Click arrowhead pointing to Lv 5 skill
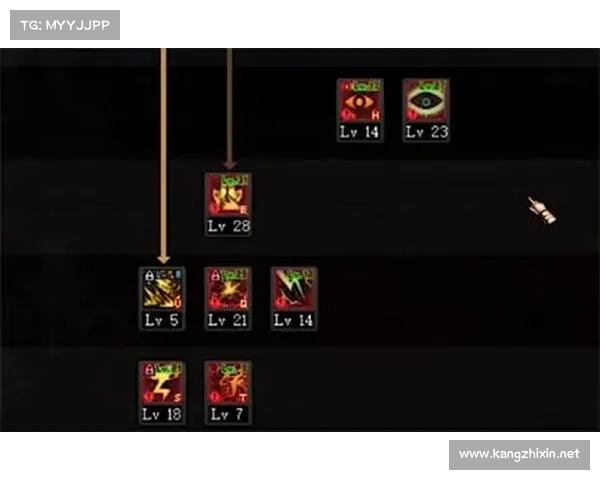 [163, 259]
